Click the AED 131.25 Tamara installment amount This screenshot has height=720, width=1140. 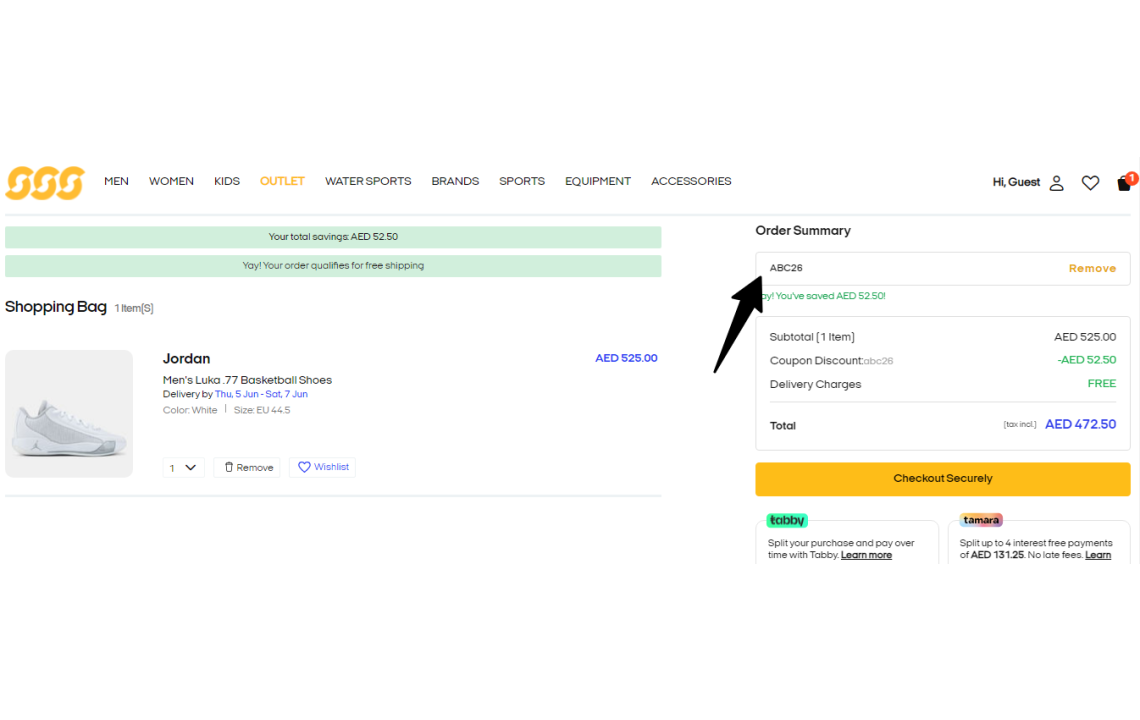[x=998, y=555]
